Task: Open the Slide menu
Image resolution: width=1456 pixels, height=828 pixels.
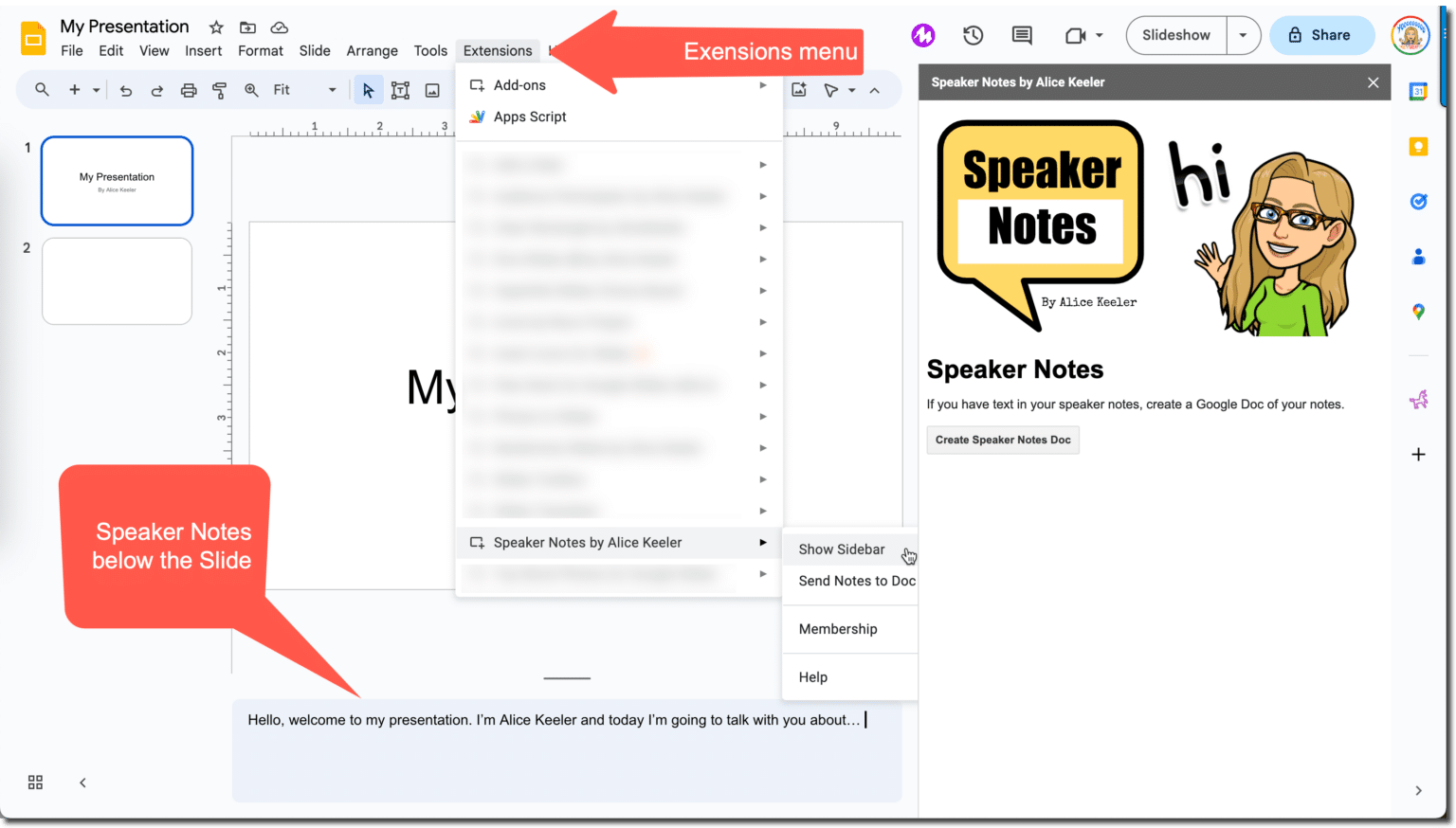Action: 315,51
